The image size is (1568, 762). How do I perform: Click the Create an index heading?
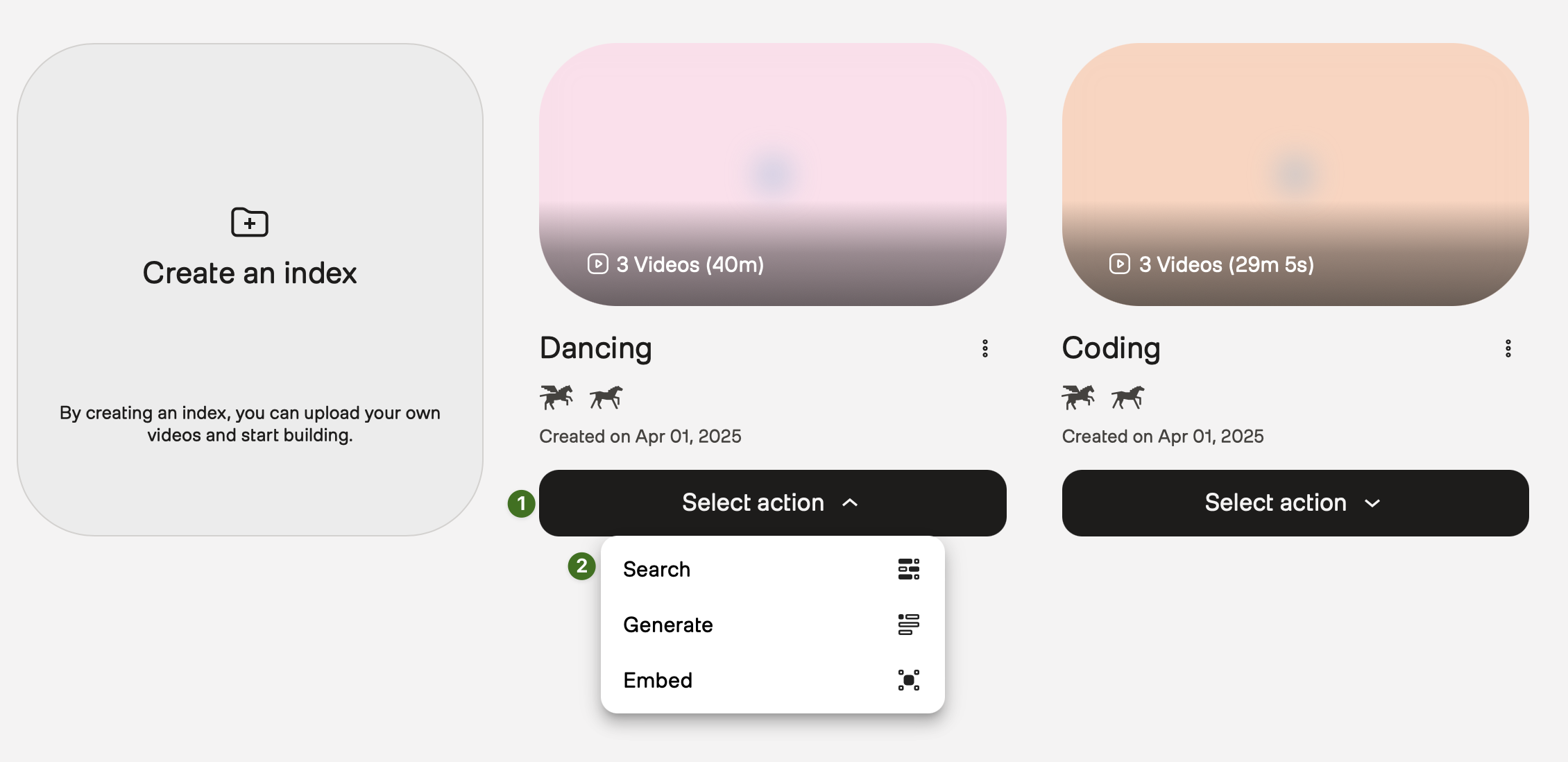250,273
